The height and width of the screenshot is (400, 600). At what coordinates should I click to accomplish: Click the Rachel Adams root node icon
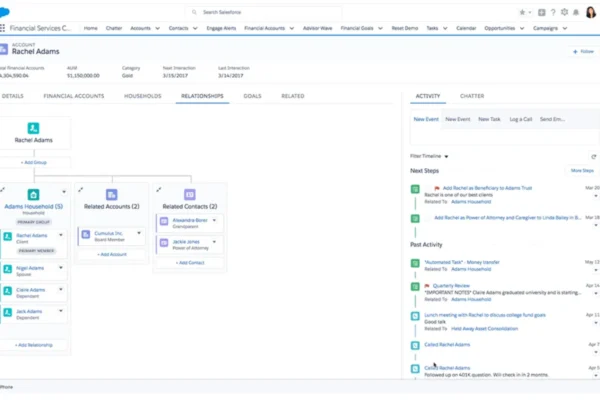tap(33, 128)
